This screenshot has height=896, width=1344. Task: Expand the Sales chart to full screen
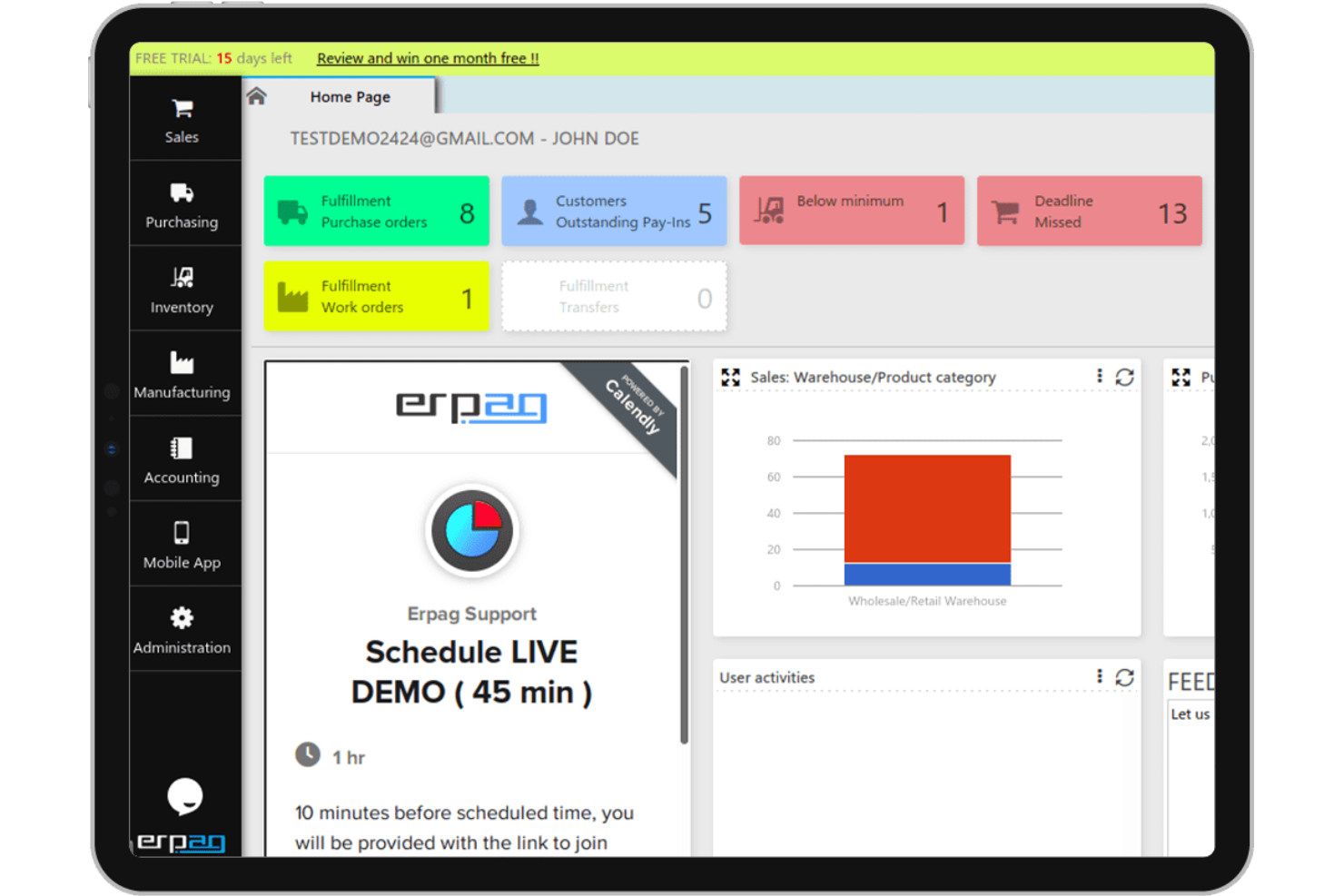point(729,377)
